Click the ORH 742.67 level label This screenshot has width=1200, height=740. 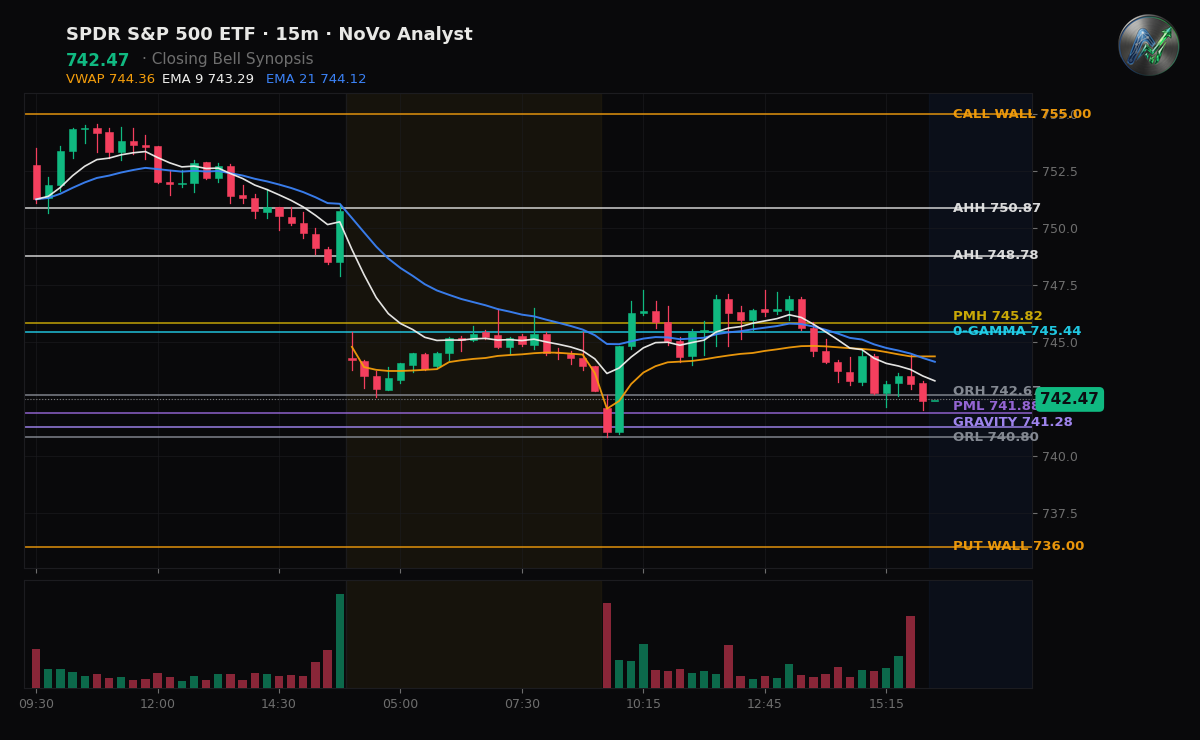(x=997, y=391)
